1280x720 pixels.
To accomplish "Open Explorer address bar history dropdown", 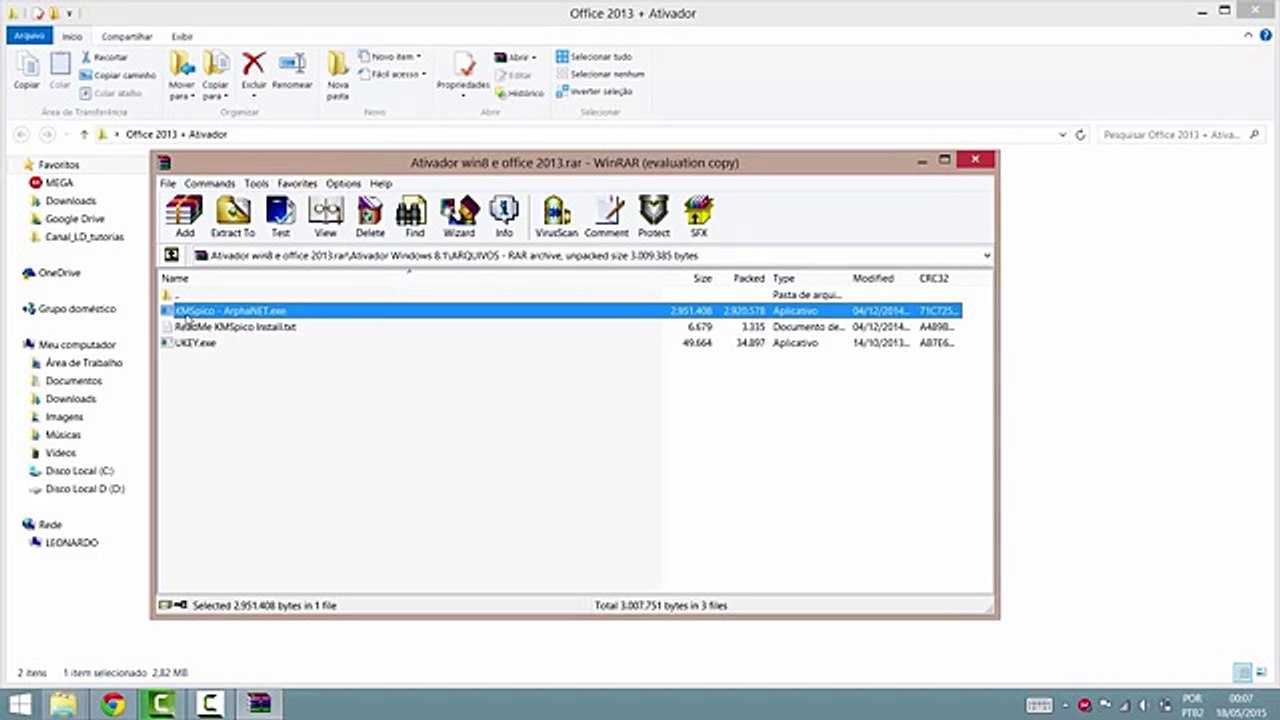I will click(1063, 134).
